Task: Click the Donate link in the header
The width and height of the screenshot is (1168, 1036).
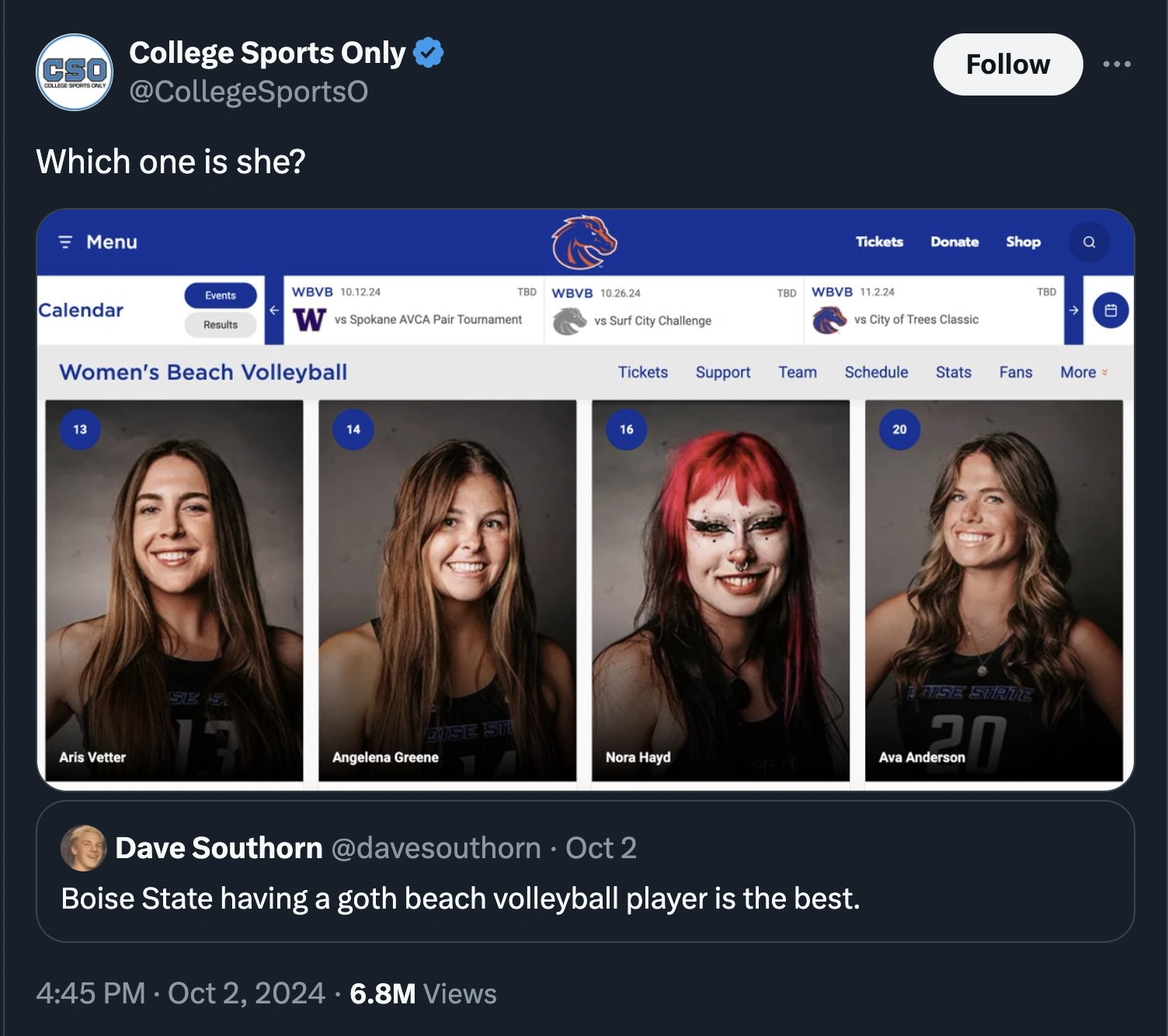Action: click(x=954, y=242)
